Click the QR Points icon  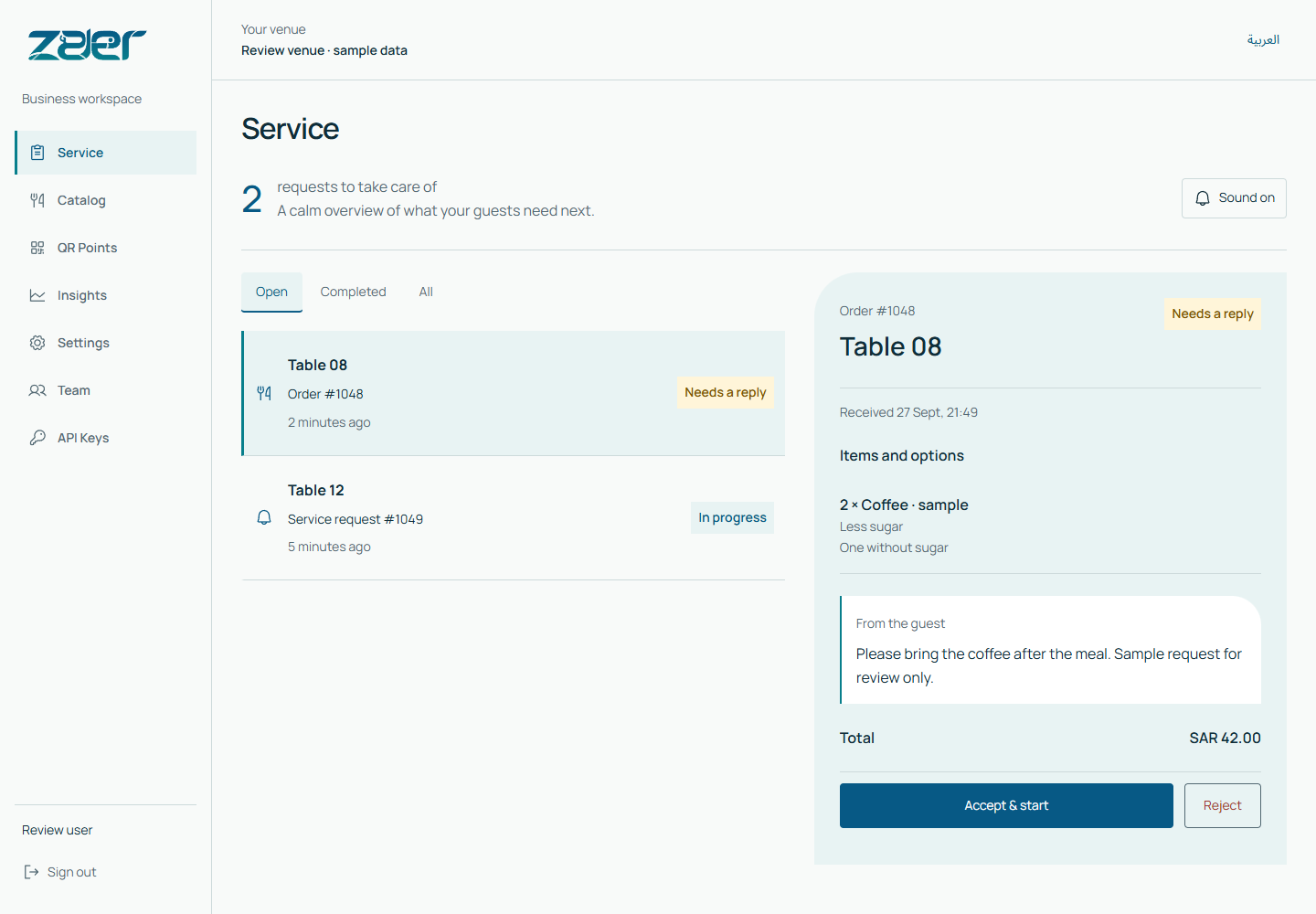(37, 248)
